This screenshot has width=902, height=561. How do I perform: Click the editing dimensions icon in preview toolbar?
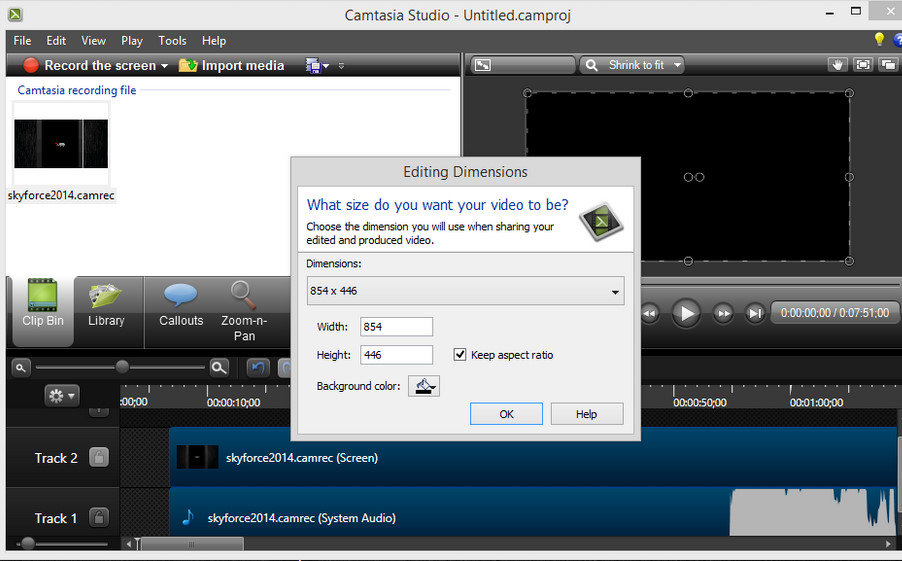(483, 65)
